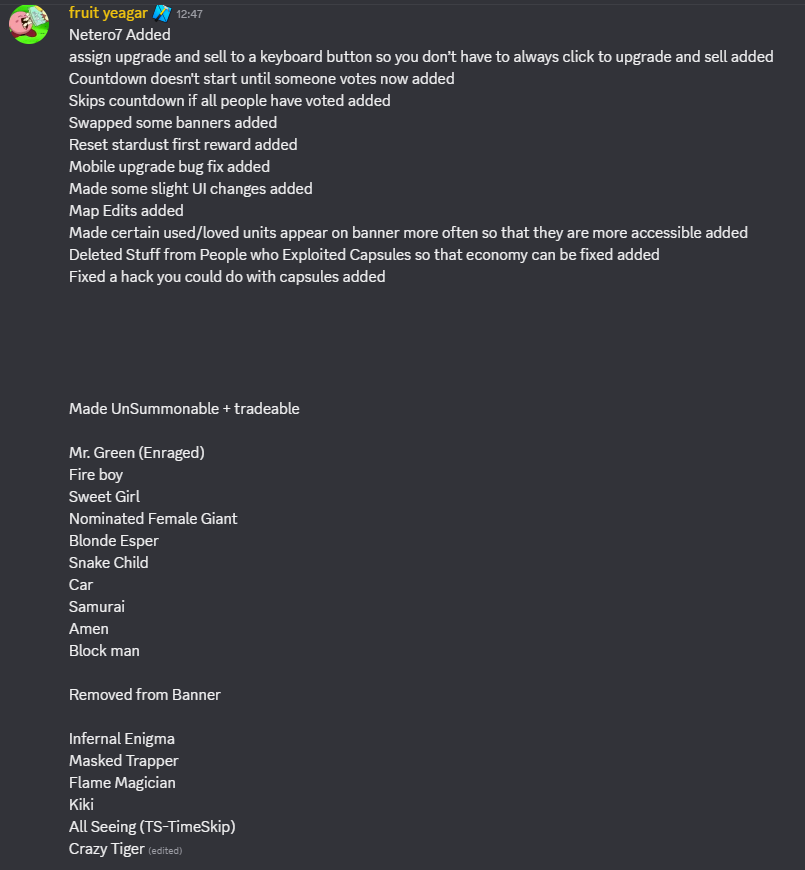Click the blue role badge icon beside fruit yeagar

[161, 14]
